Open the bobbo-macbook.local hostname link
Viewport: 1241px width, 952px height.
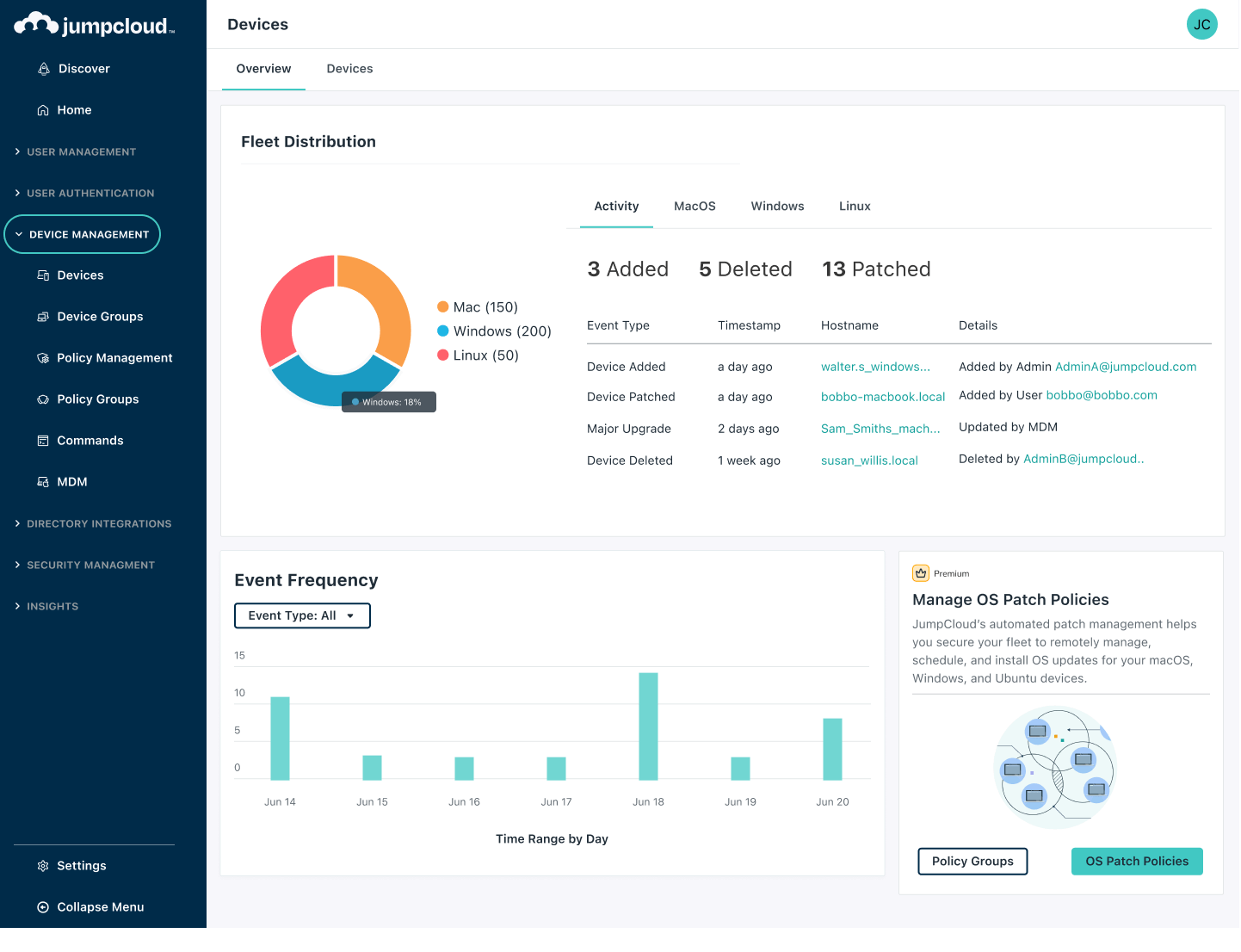tap(882, 397)
